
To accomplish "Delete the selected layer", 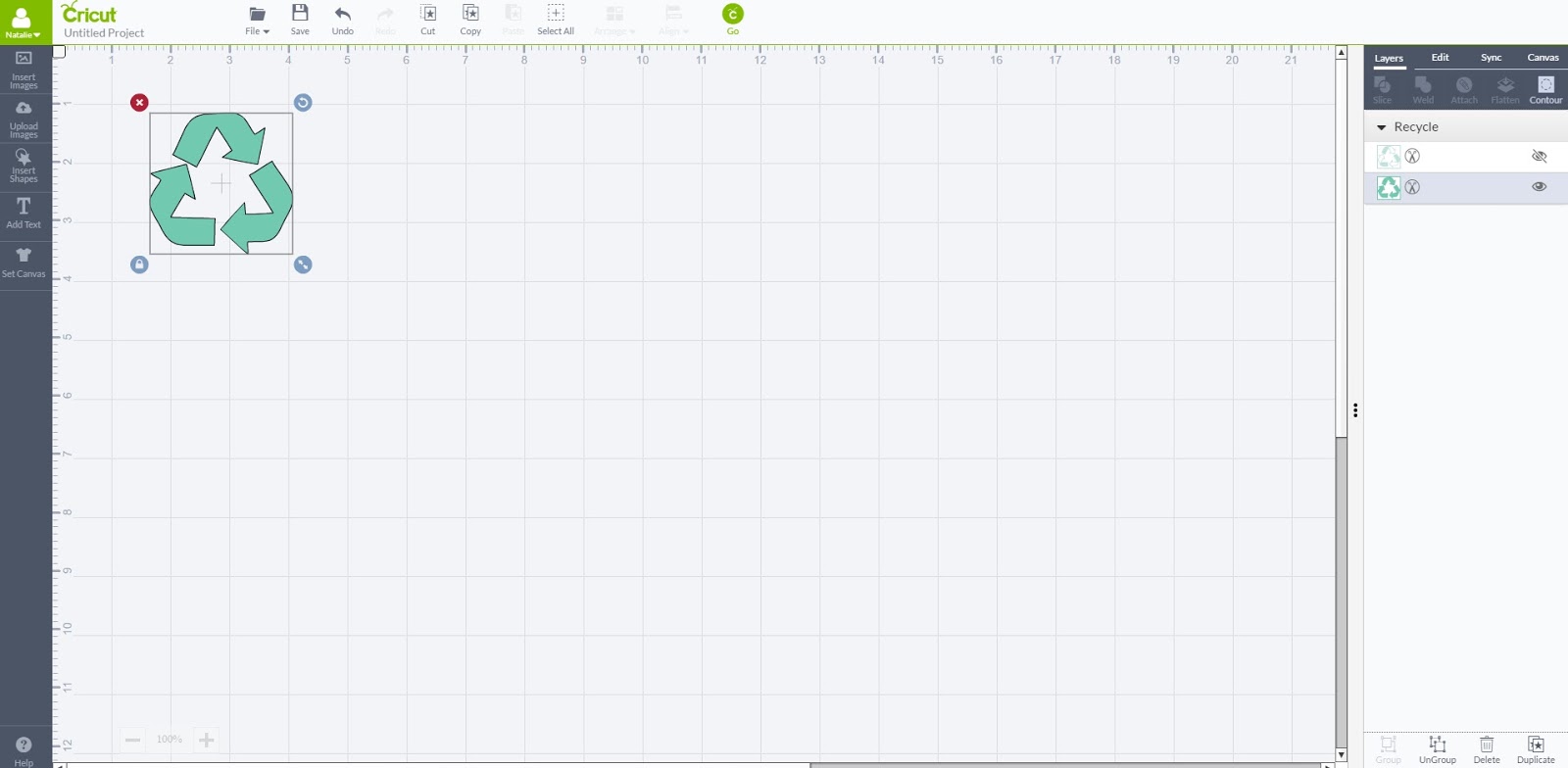I will click(1487, 749).
